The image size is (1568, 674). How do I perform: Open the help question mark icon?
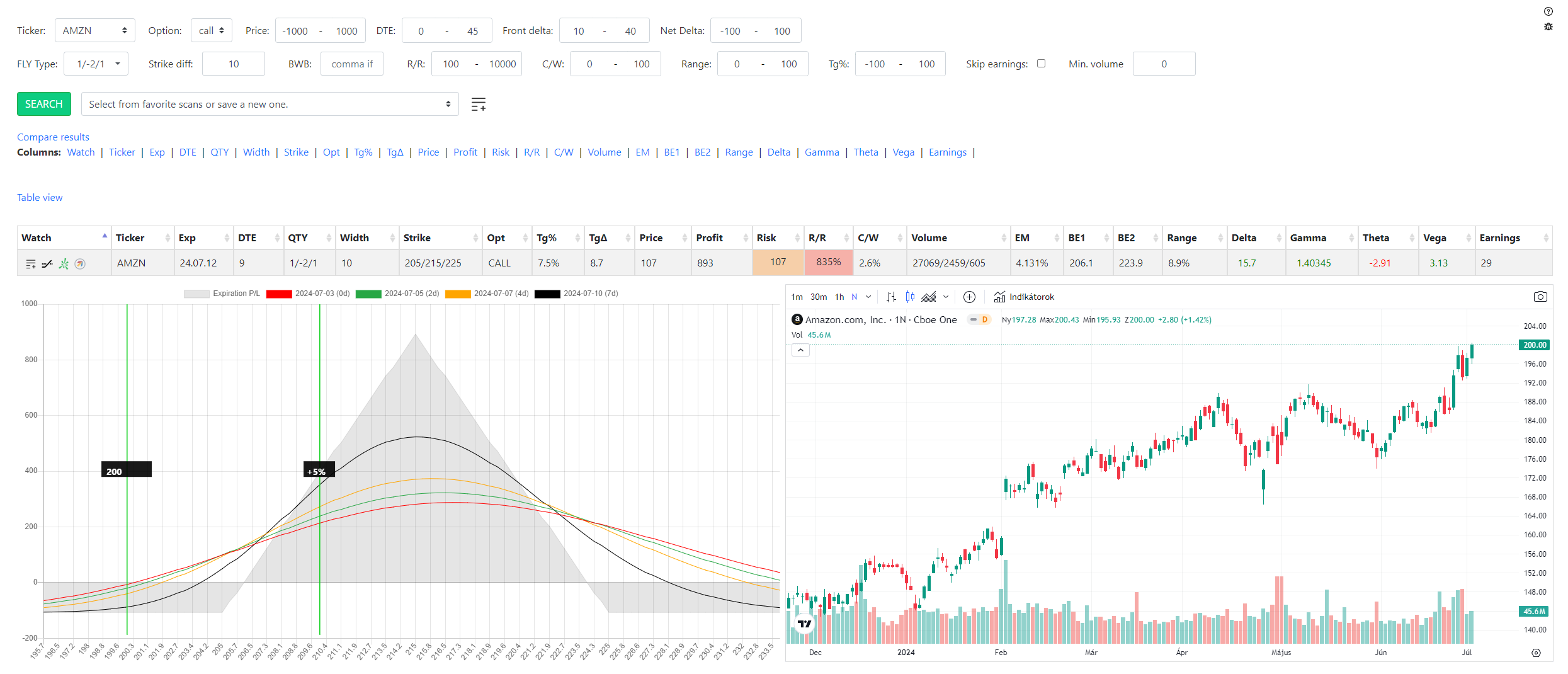coord(1548,11)
